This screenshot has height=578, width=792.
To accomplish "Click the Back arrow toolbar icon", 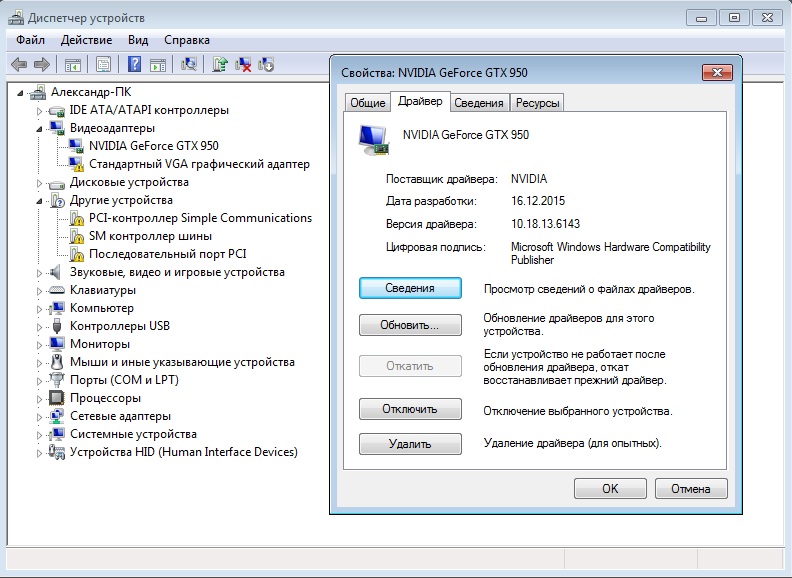I will point(19,64).
